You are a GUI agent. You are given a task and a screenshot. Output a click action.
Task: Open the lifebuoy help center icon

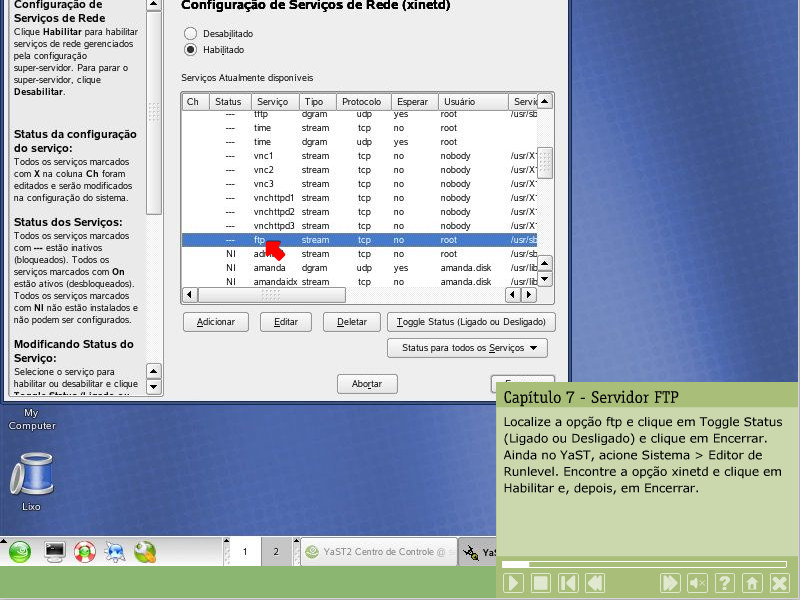point(84,551)
